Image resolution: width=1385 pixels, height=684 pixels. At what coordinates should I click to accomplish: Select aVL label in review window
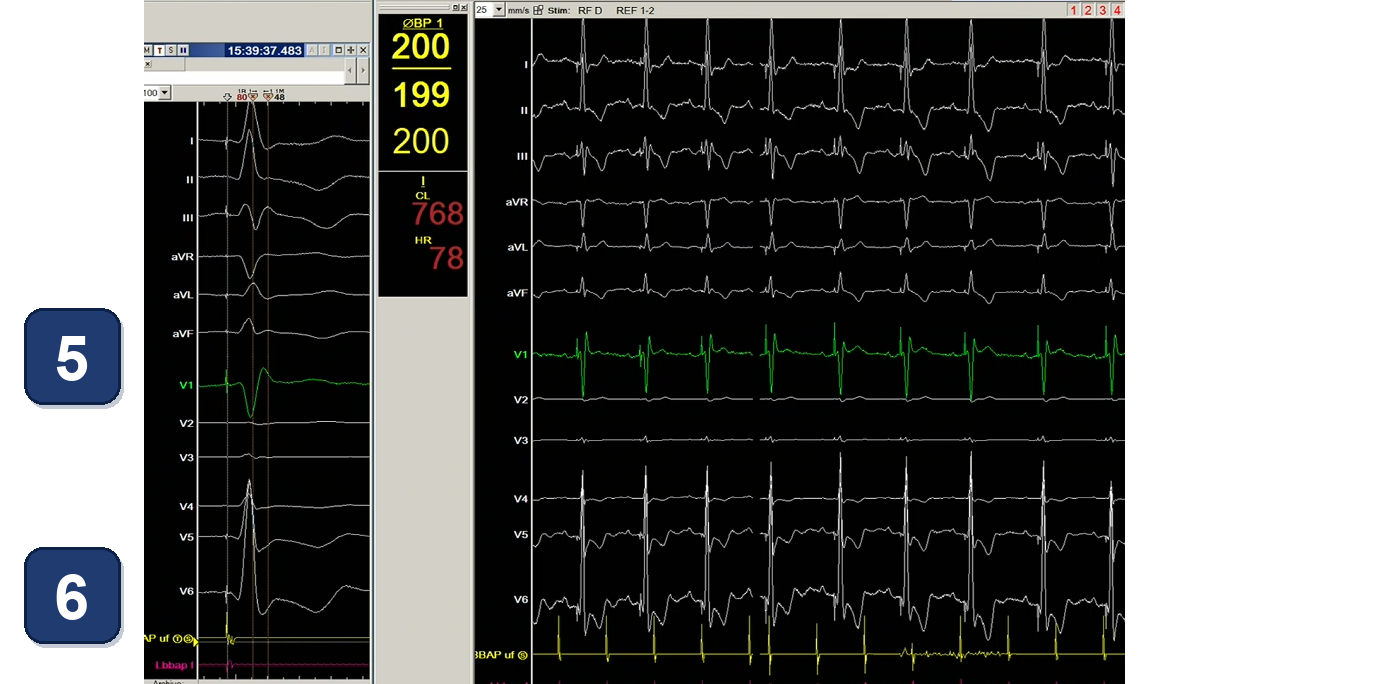pyautogui.click(x=183, y=295)
